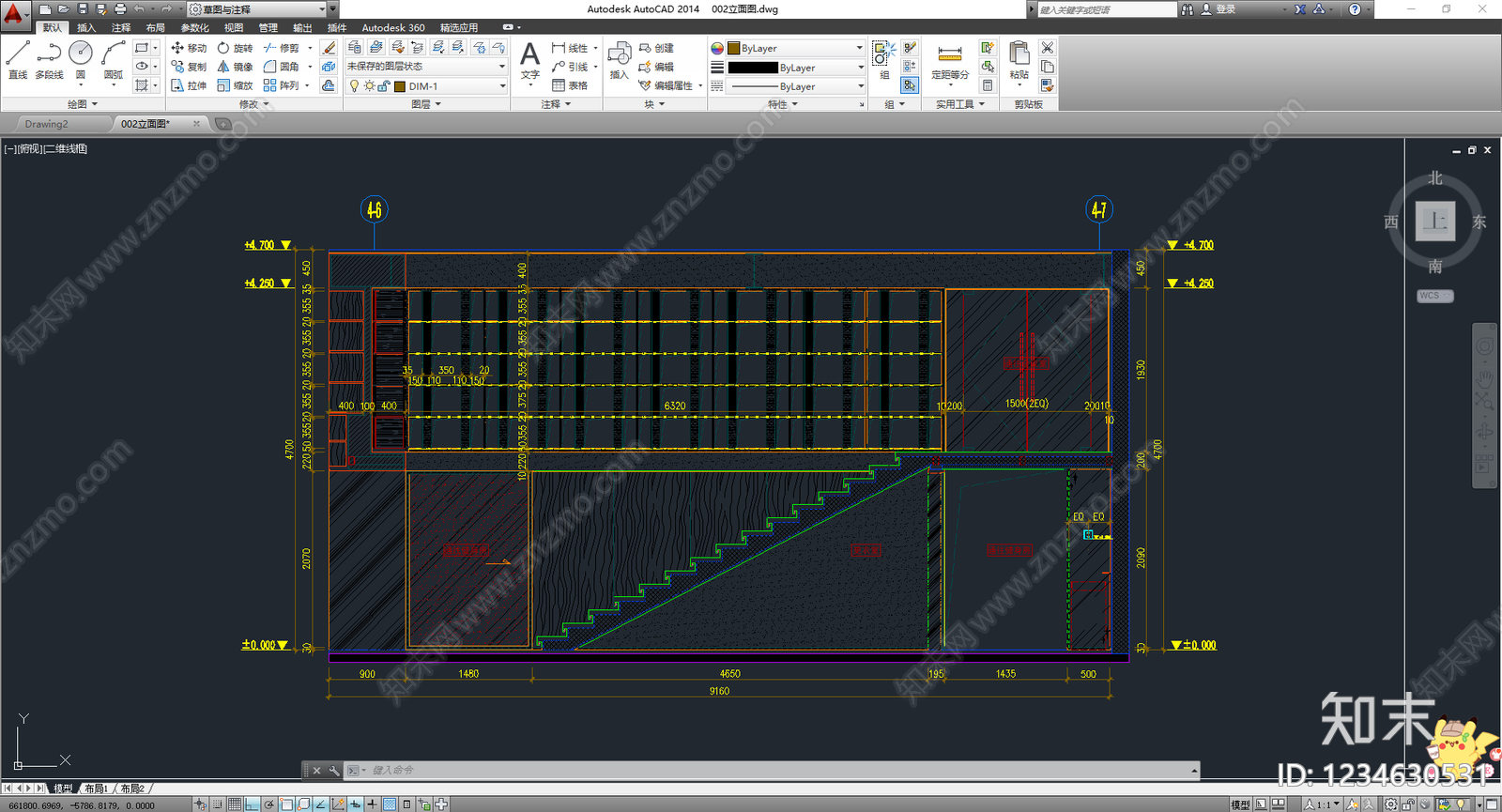Click the 登录 sign-in button
Viewport: 1502px width, 812px height.
pos(1218,9)
